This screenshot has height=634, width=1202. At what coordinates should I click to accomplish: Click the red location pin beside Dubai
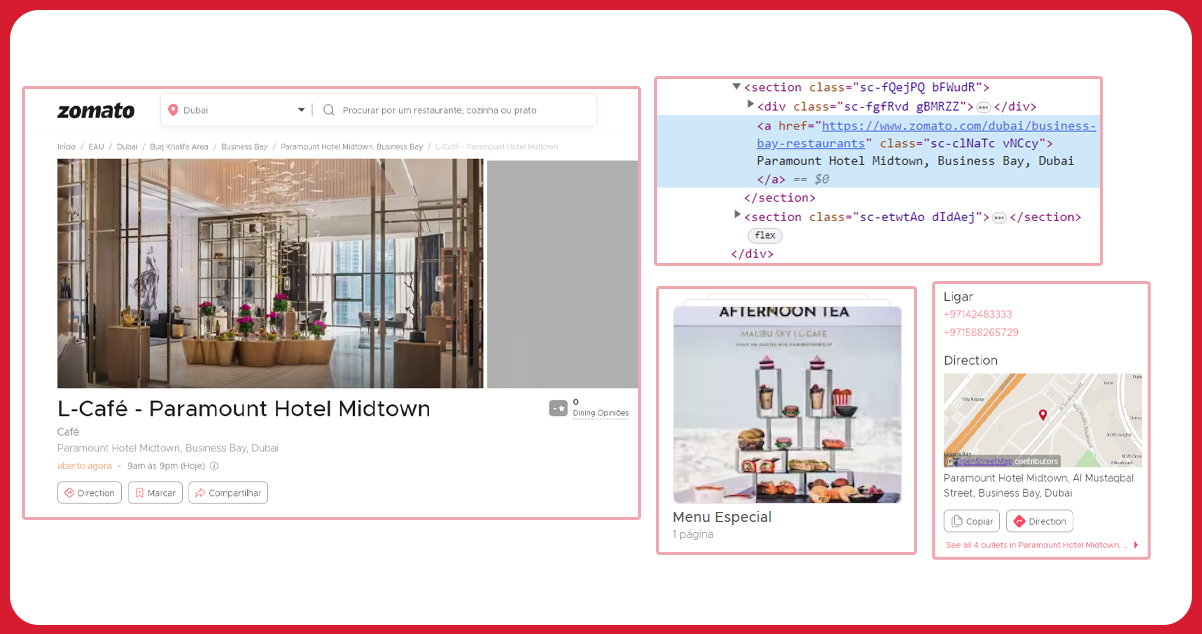click(173, 110)
